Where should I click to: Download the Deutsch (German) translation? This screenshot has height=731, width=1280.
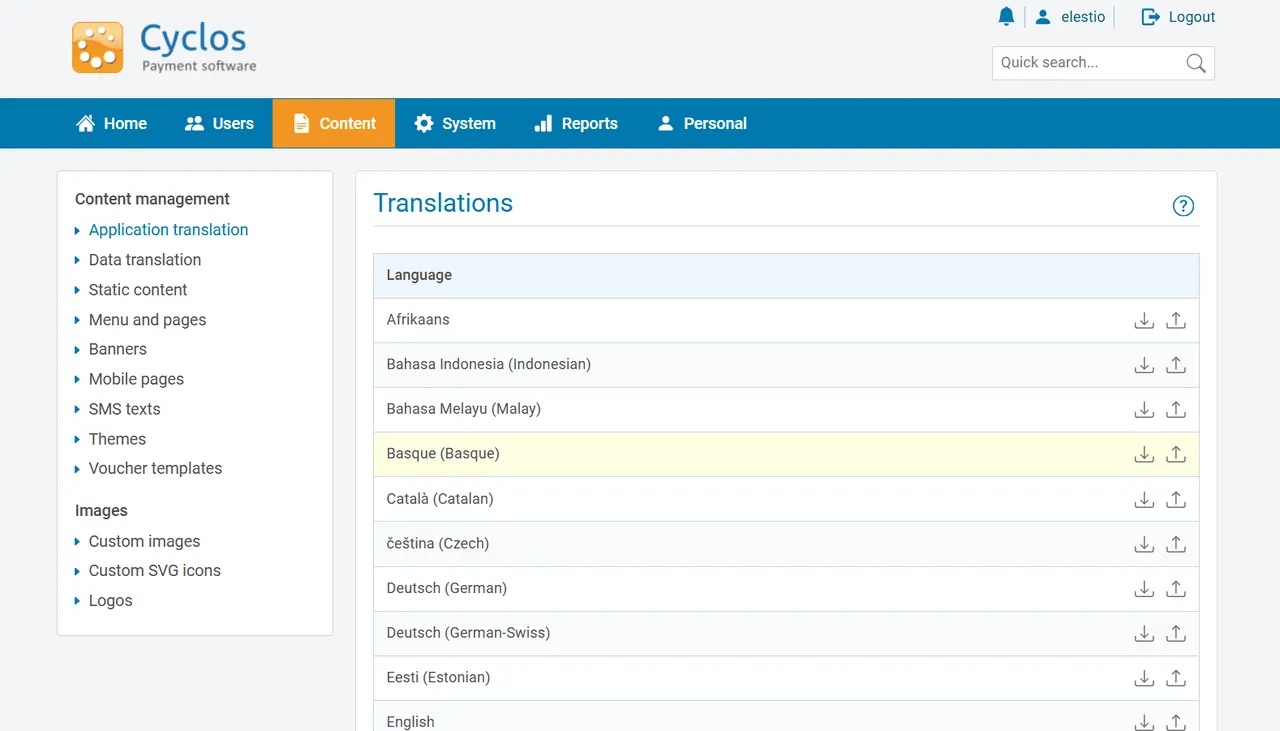tap(1144, 588)
